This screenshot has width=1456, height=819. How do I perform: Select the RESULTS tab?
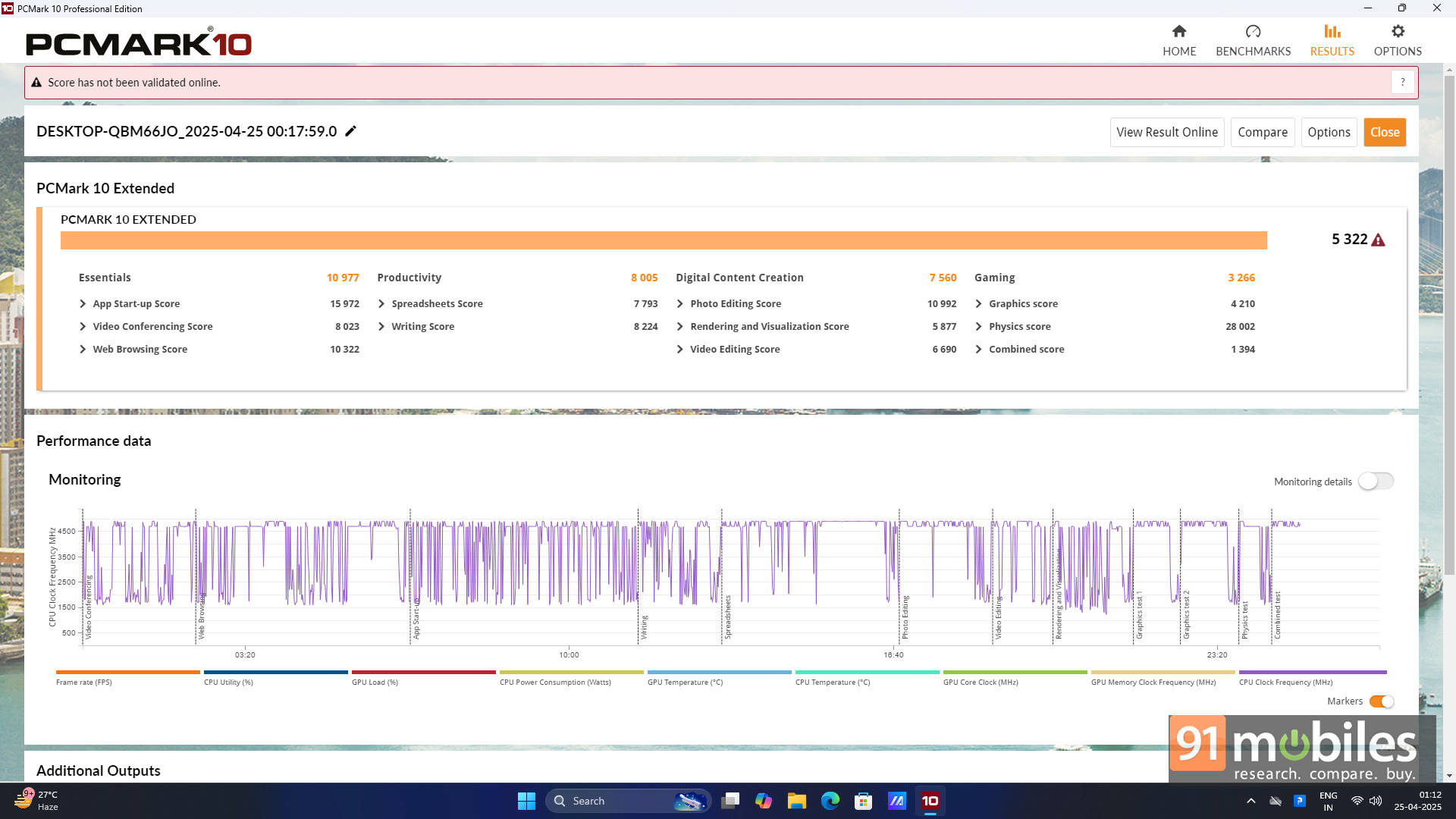pos(1332,40)
